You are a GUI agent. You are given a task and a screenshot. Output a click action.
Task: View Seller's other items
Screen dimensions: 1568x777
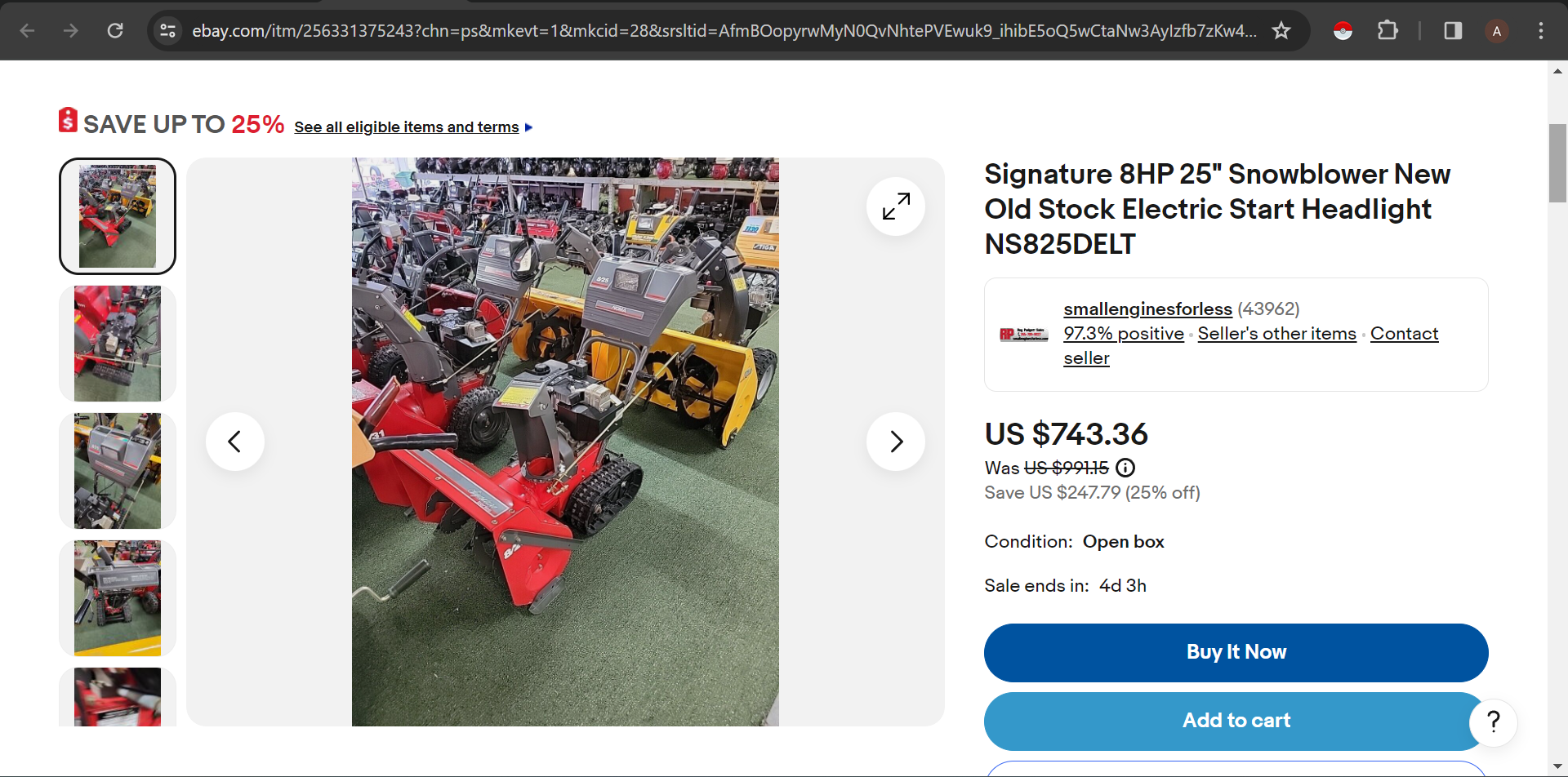1276,334
